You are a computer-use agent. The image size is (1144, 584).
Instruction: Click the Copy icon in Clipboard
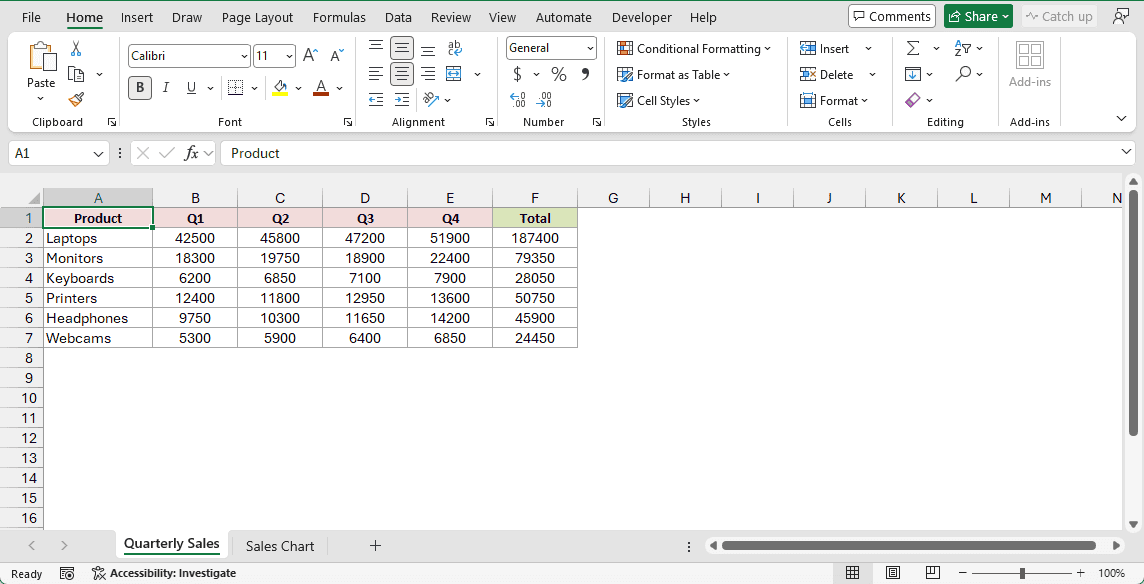[76, 74]
